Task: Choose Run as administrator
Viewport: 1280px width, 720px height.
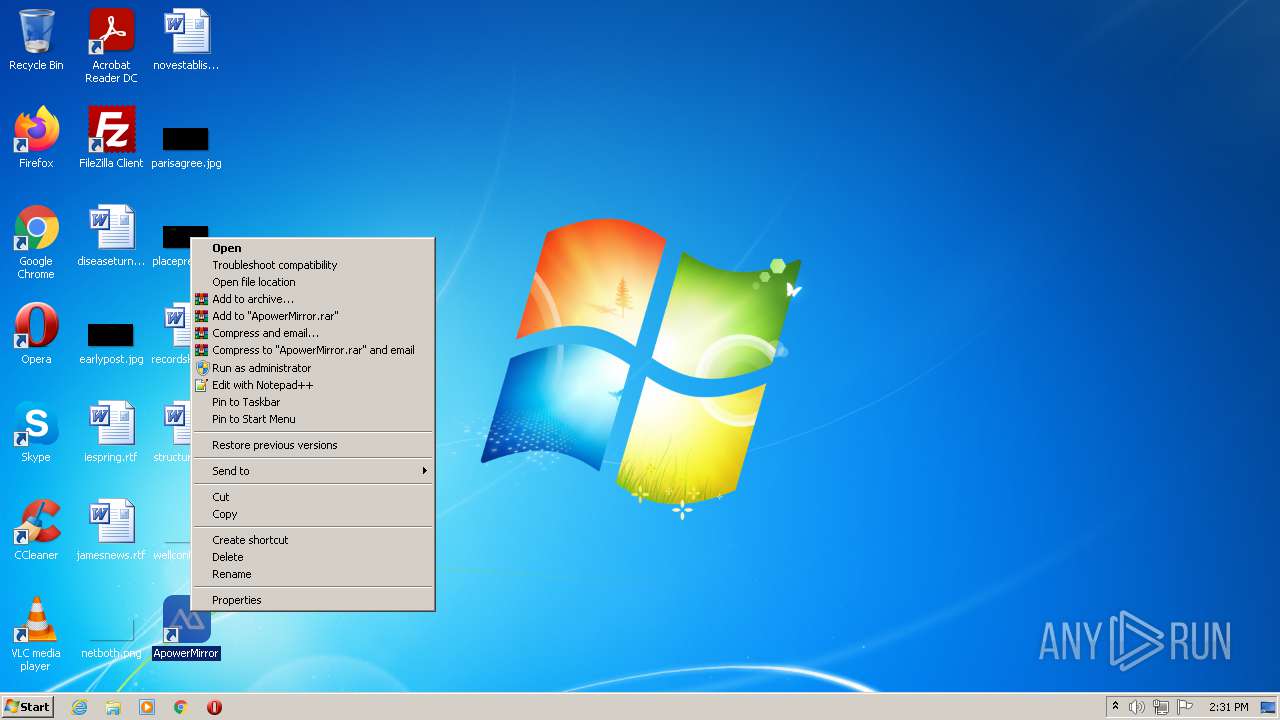Action: [x=313, y=368]
